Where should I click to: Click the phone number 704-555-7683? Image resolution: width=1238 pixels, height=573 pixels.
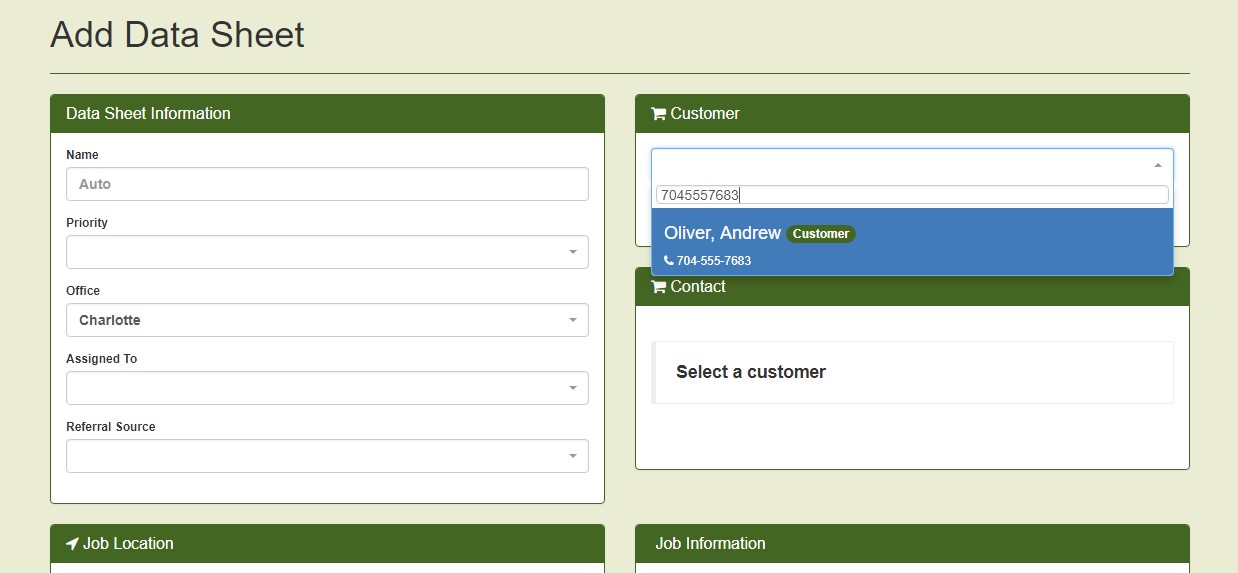coord(714,261)
